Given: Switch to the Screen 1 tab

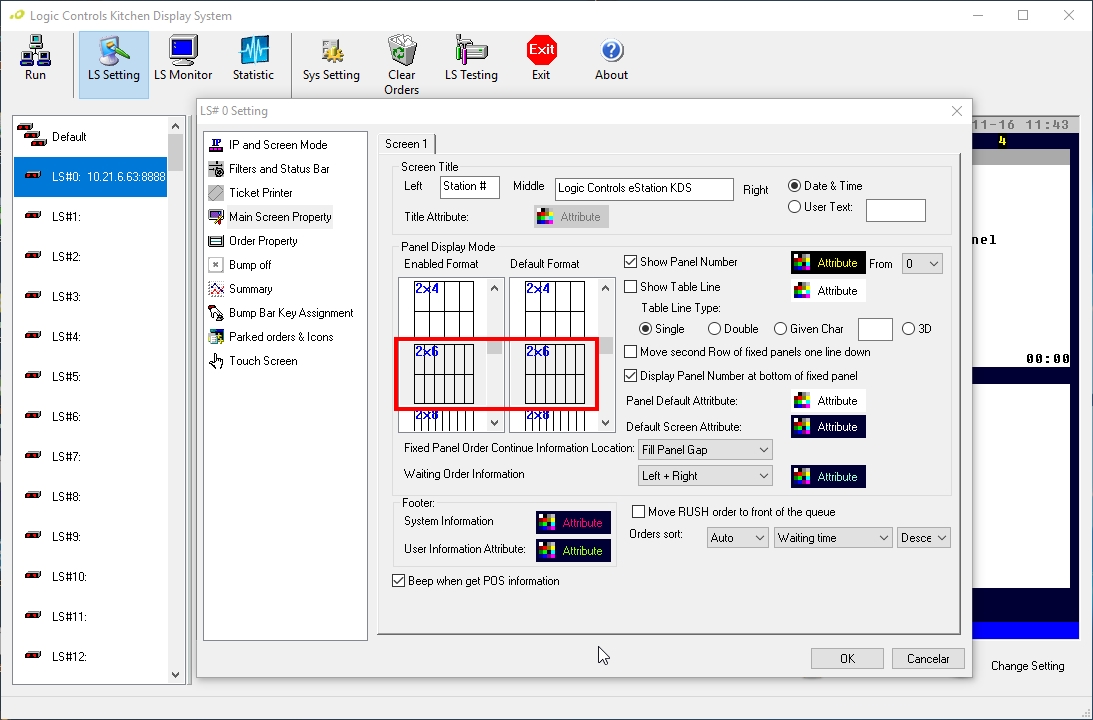Looking at the screenshot, I should coord(406,144).
